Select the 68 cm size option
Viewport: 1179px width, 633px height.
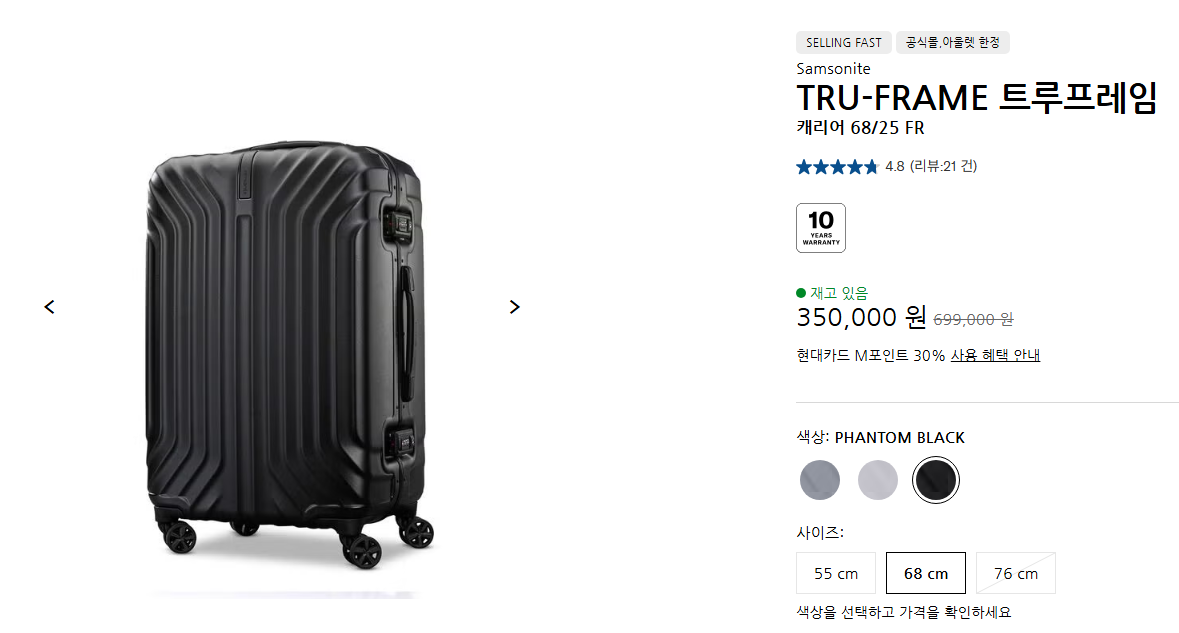click(926, 573)
